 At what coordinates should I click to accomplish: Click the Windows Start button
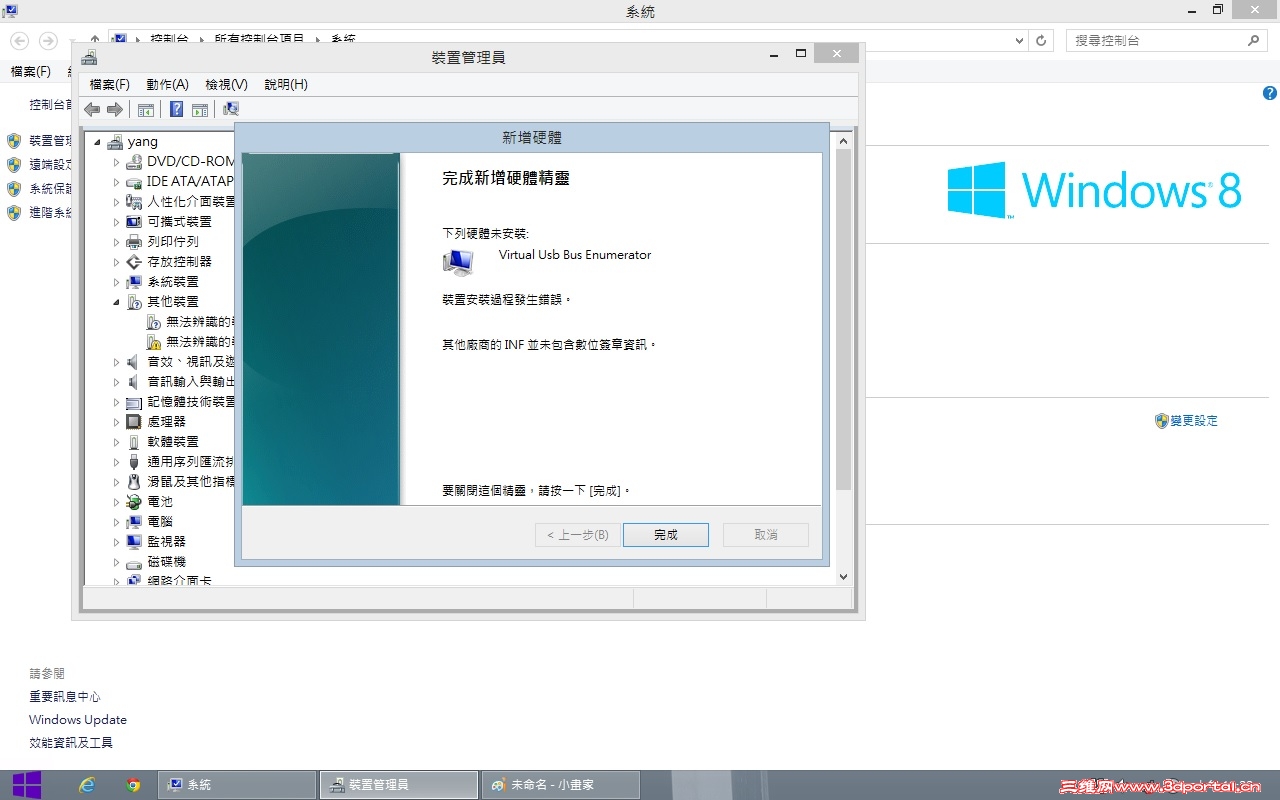pos(26,785)
